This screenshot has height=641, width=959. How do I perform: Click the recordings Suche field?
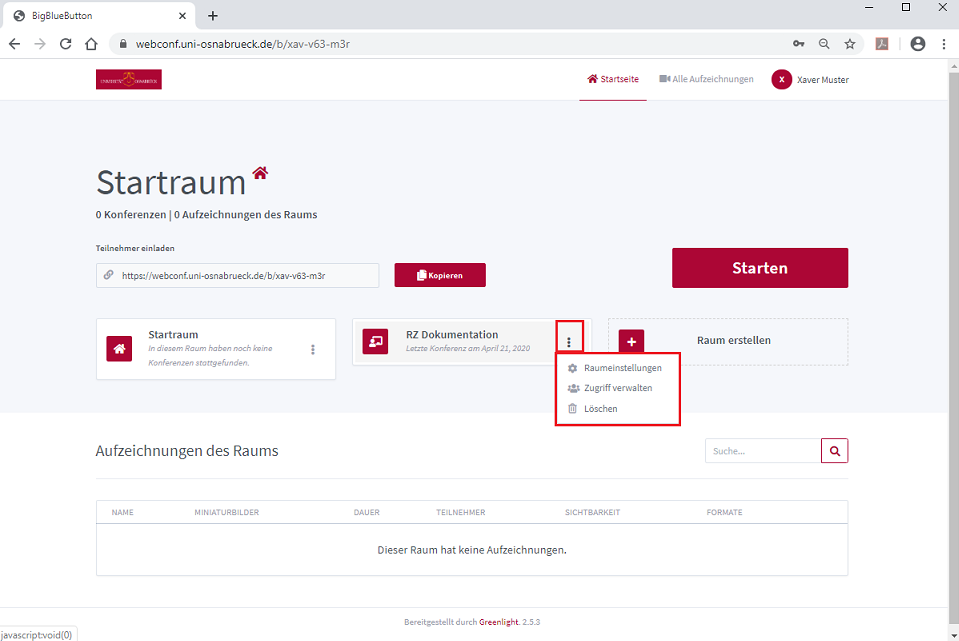(763, 451)
